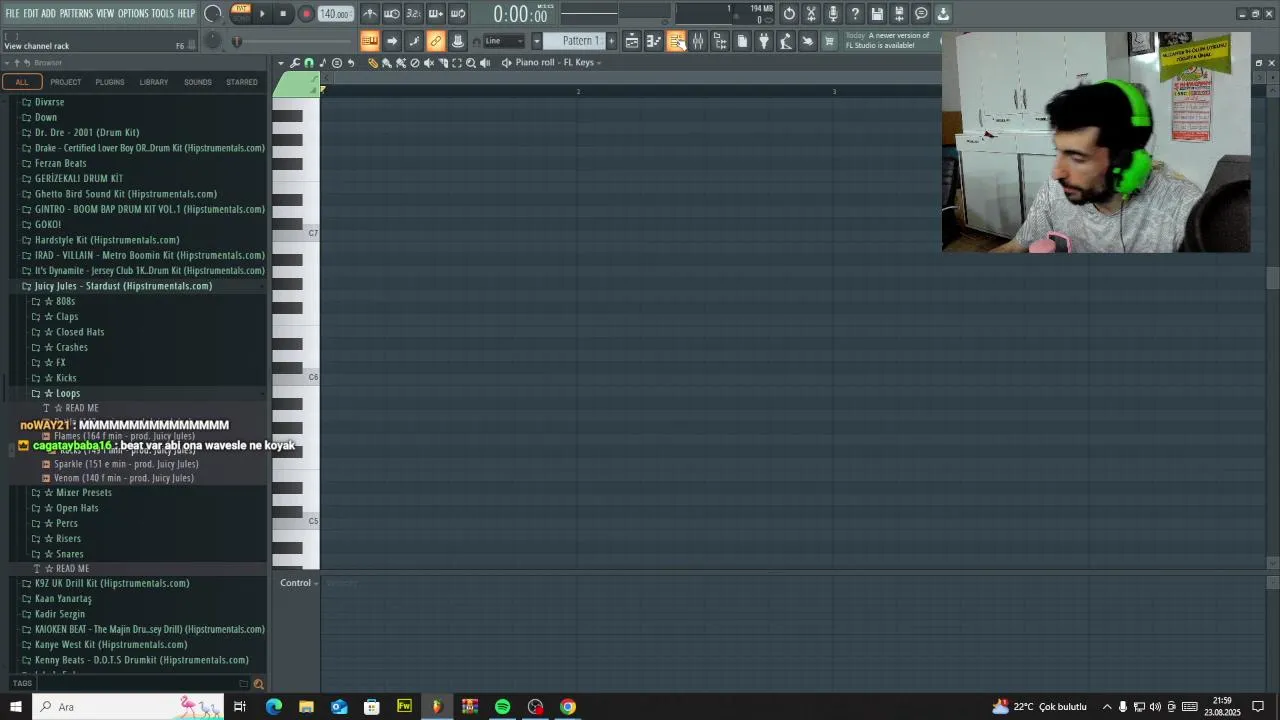The height and width of the screenshot is (720, 1280).
Task: Switch to PLUGINS browser tab
Action: coord(110,82)
